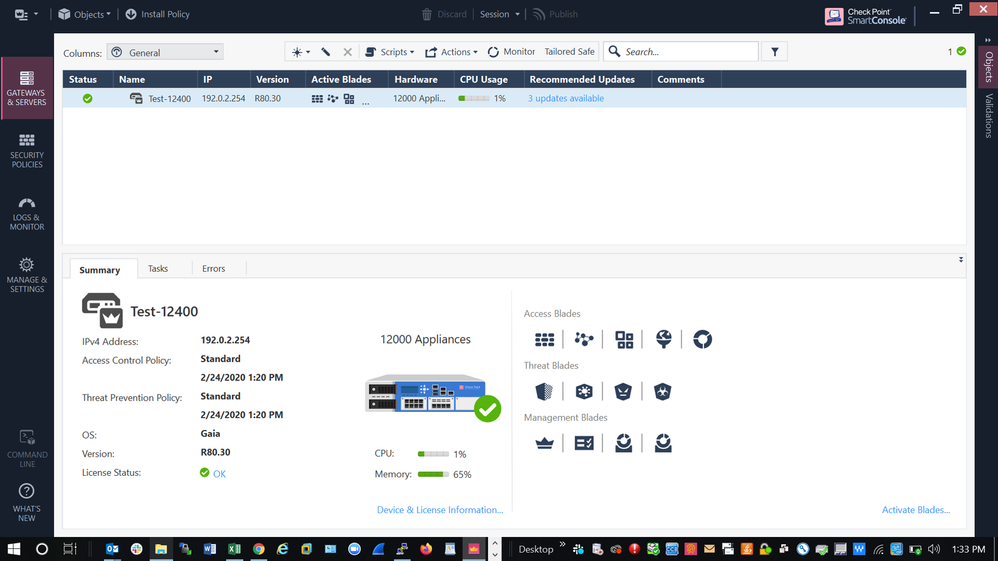Open Security Policies view
998x561 pixels.
click(27, 151)
